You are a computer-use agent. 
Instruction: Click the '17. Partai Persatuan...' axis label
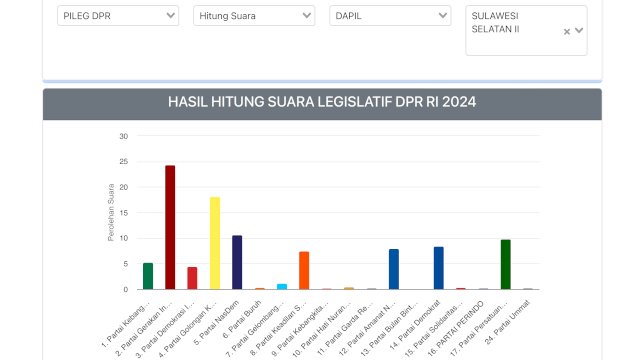478,329
